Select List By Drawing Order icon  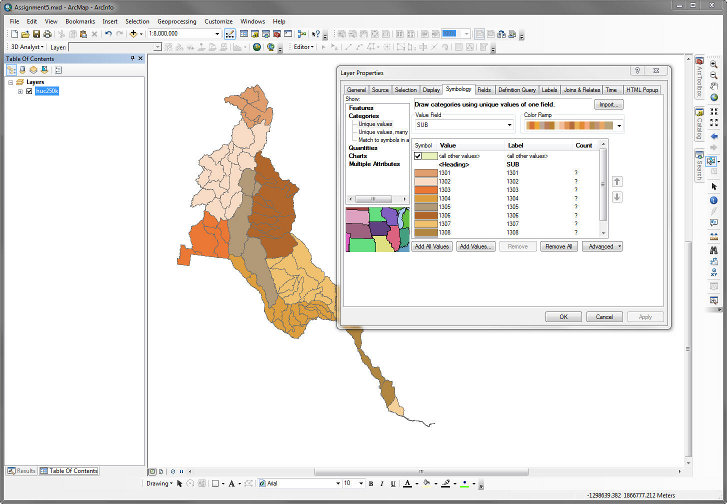coord(11,70)
